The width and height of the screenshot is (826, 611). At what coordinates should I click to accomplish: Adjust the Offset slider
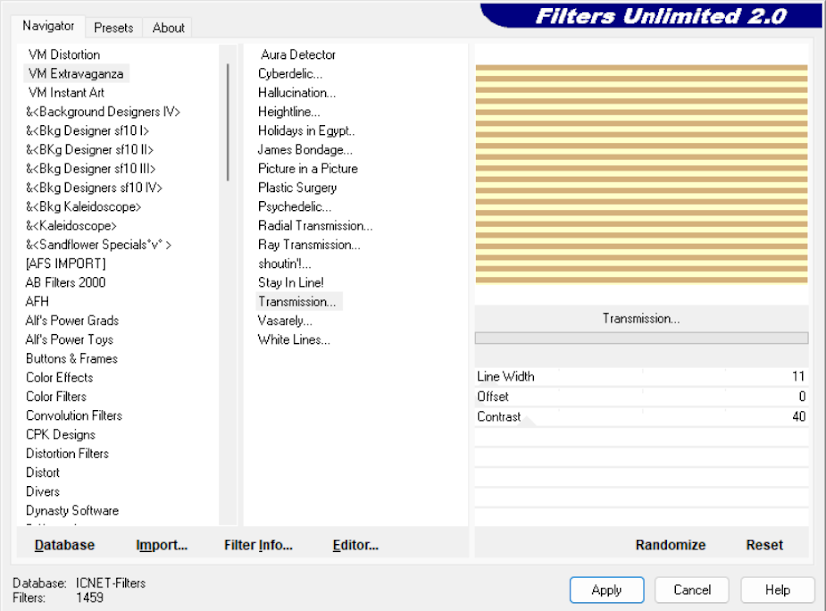coord(641,397)
